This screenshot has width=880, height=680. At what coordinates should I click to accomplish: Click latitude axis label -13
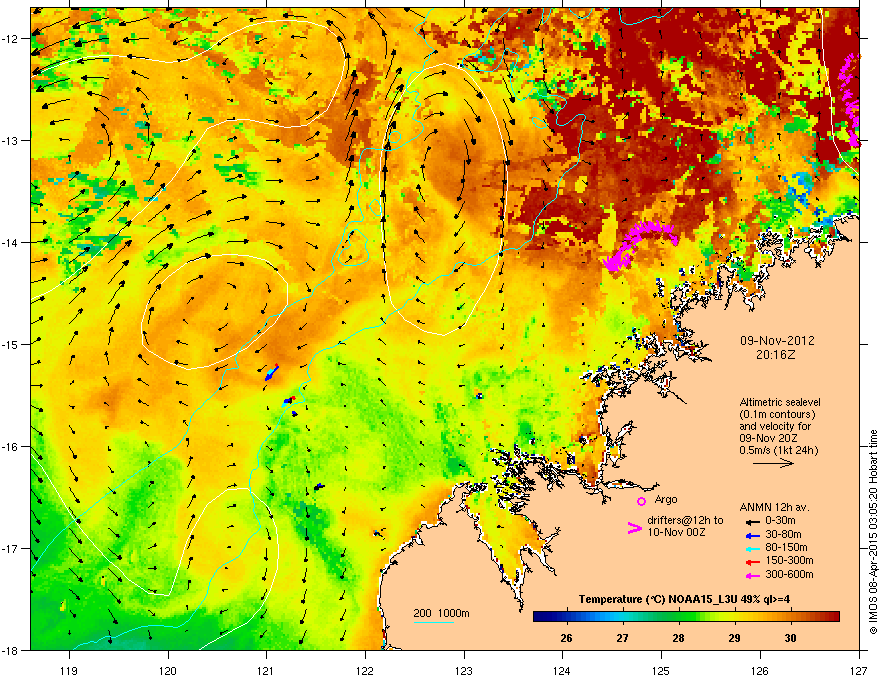point(11,140)
